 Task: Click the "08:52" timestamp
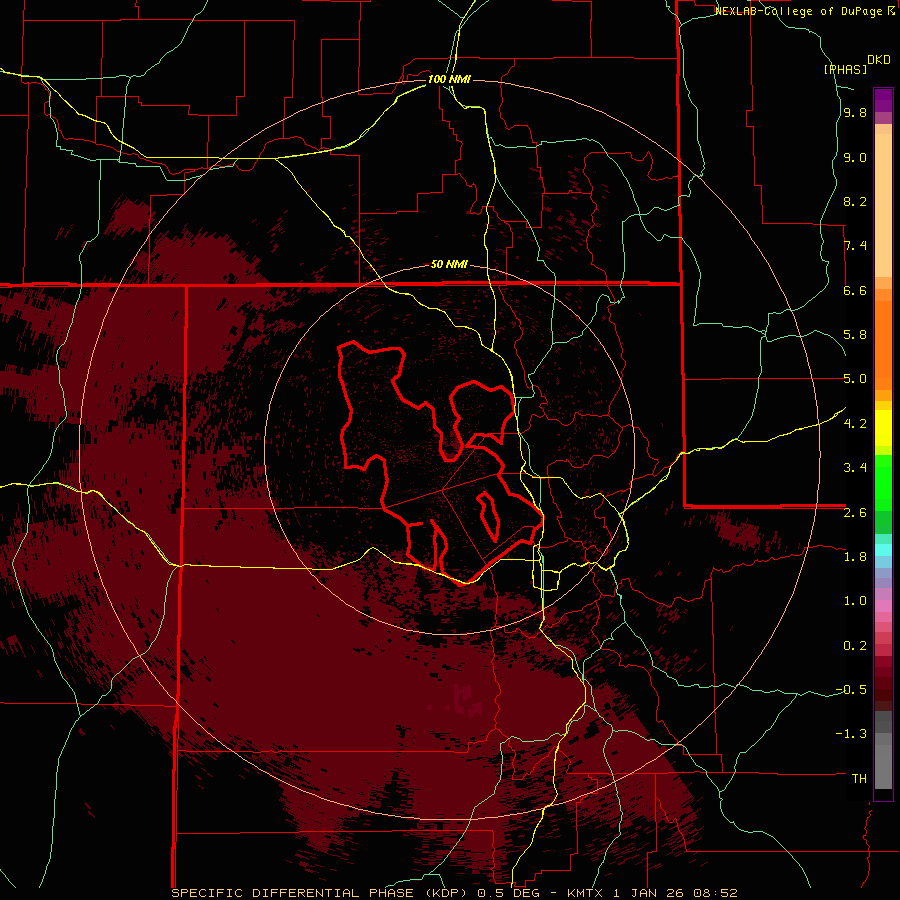coord(715,893)
